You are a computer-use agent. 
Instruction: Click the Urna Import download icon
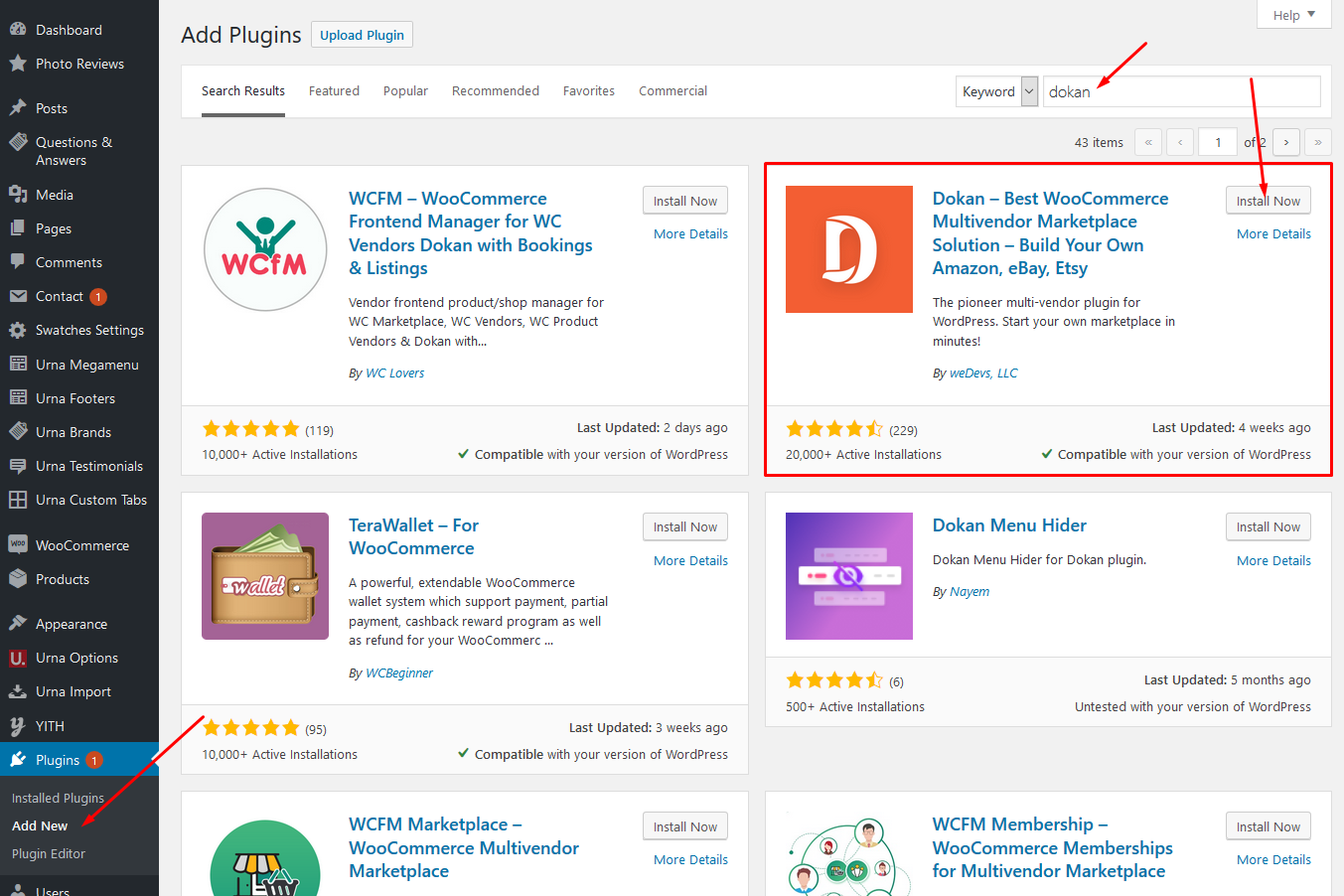pos(18,691)
